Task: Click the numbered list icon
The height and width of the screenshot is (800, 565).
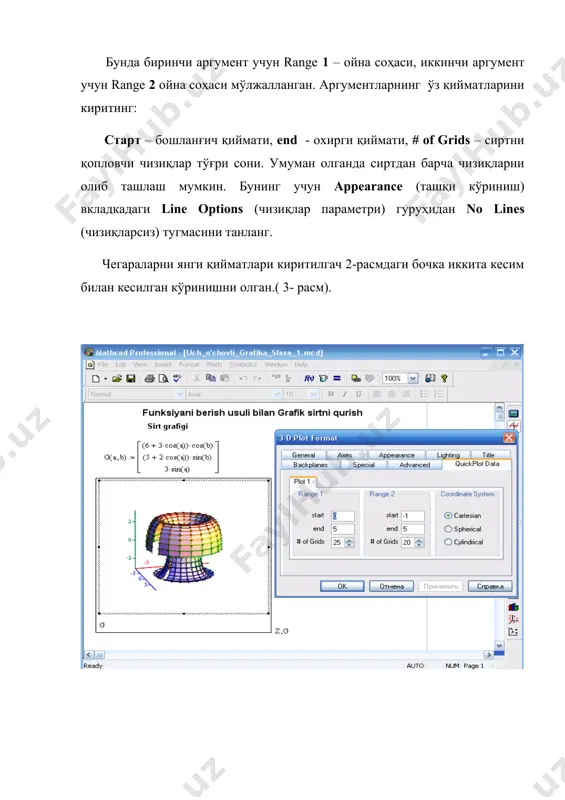Action: [x=438, y=394]
